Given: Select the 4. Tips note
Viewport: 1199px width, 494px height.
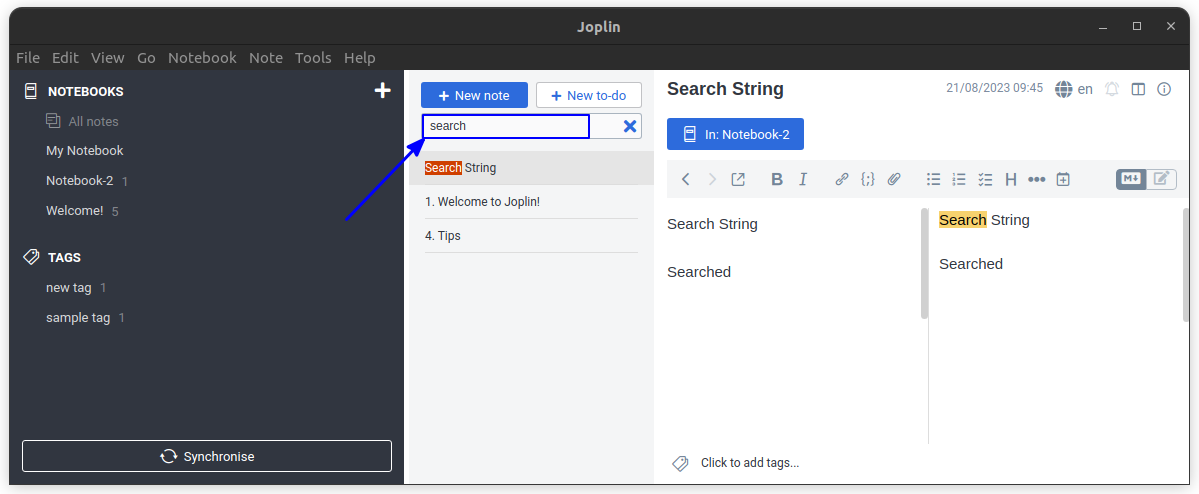Looking at the screenshot, I should [531, 236].
